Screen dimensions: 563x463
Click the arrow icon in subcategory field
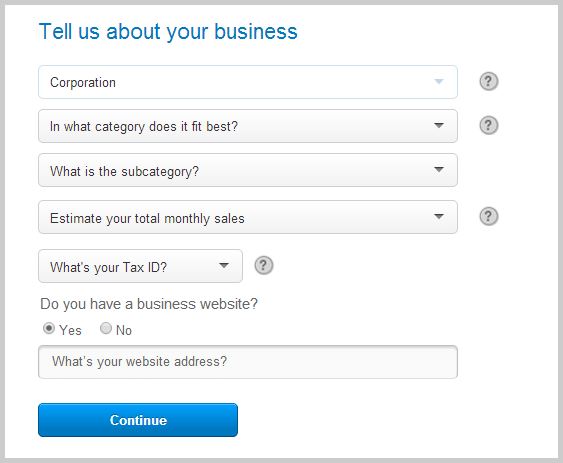tap(439, 169)
